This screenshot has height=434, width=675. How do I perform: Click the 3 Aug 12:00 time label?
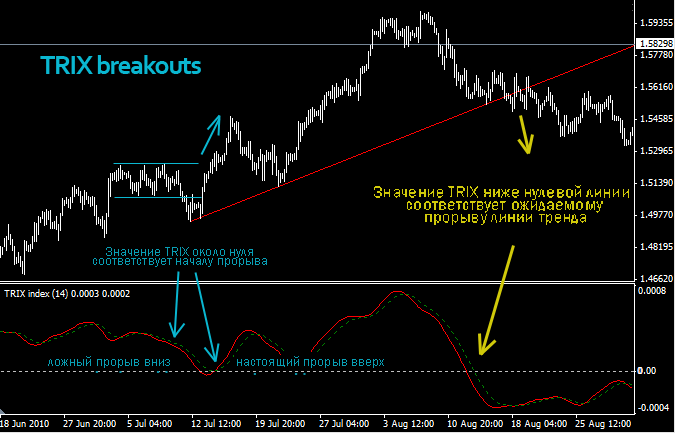[x=409, y=424]
